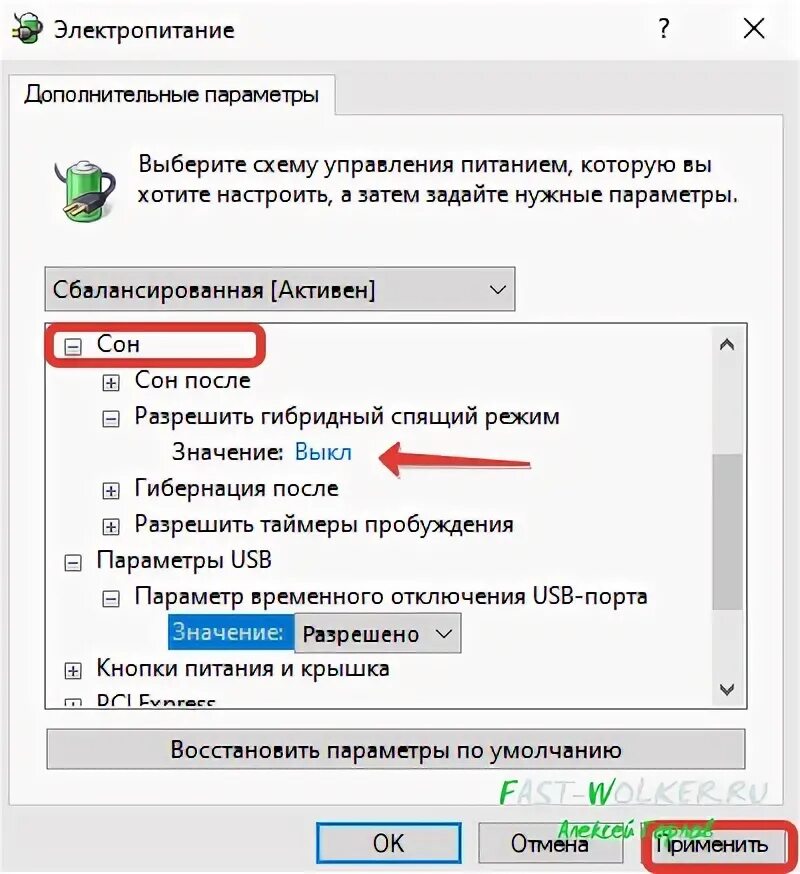Click Восстановить параметры по умолчанию button

point(396,750)
